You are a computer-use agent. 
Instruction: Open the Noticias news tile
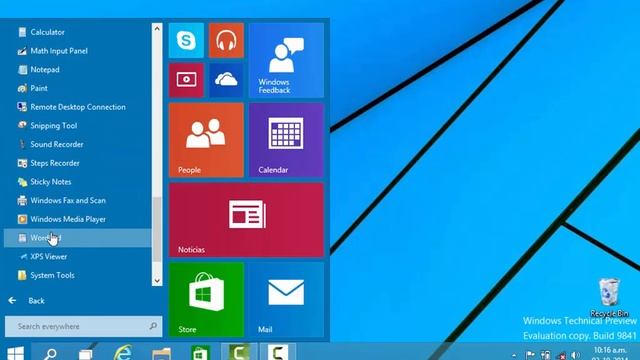(x=246, y=220)
